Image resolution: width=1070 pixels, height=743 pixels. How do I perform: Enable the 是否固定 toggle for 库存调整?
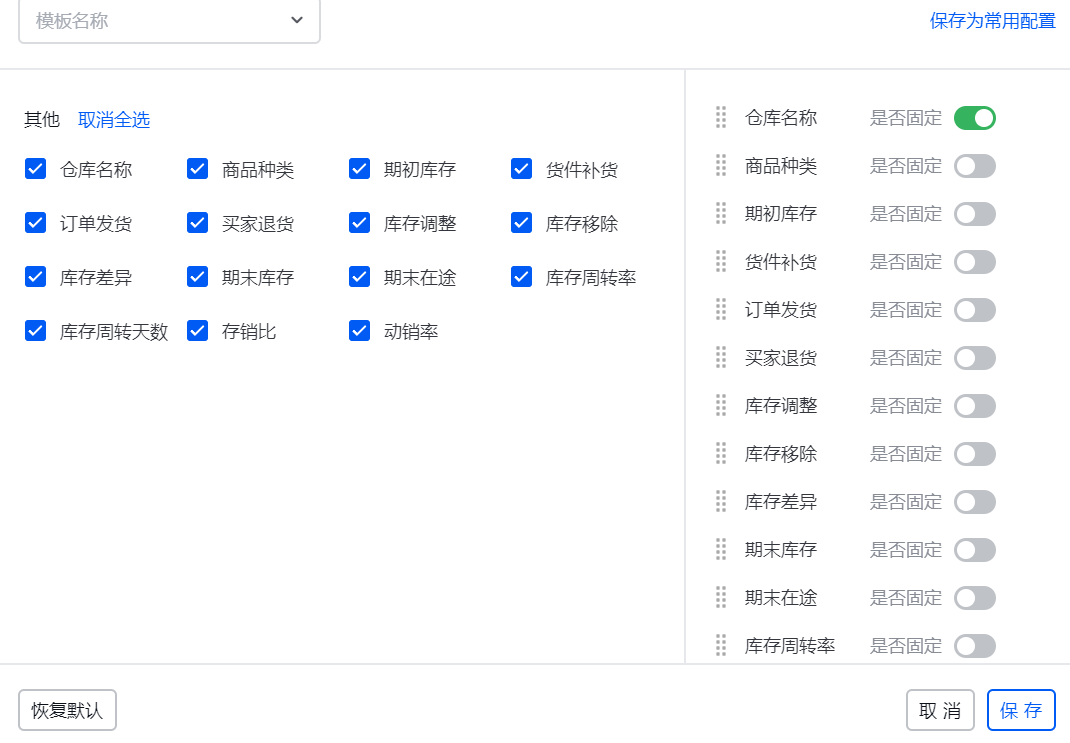click(974, 406)
